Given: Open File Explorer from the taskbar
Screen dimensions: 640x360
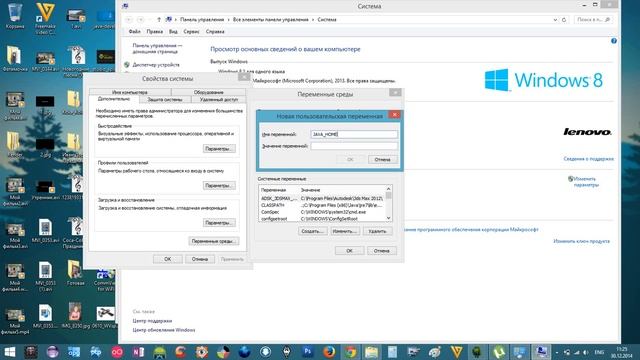Looking at the screenshot, I should [x=371, y=352].
